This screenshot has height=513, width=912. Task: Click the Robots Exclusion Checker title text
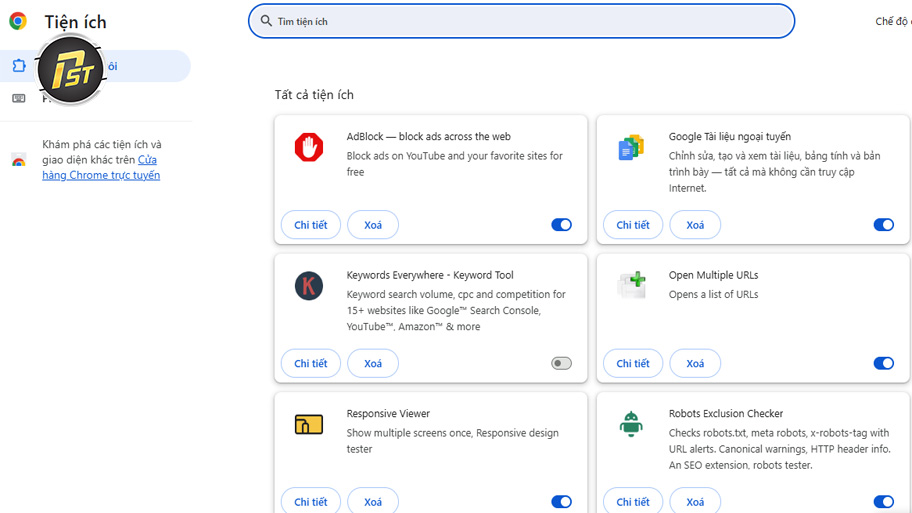click(726, 413)
